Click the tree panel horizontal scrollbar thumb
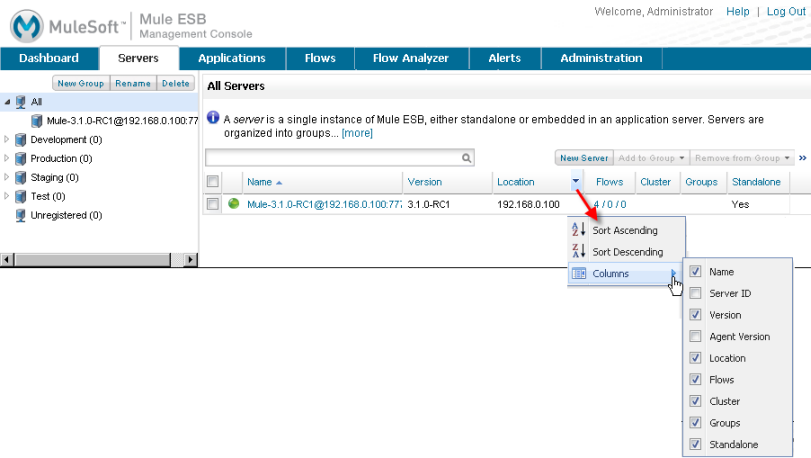 point(92,259)
